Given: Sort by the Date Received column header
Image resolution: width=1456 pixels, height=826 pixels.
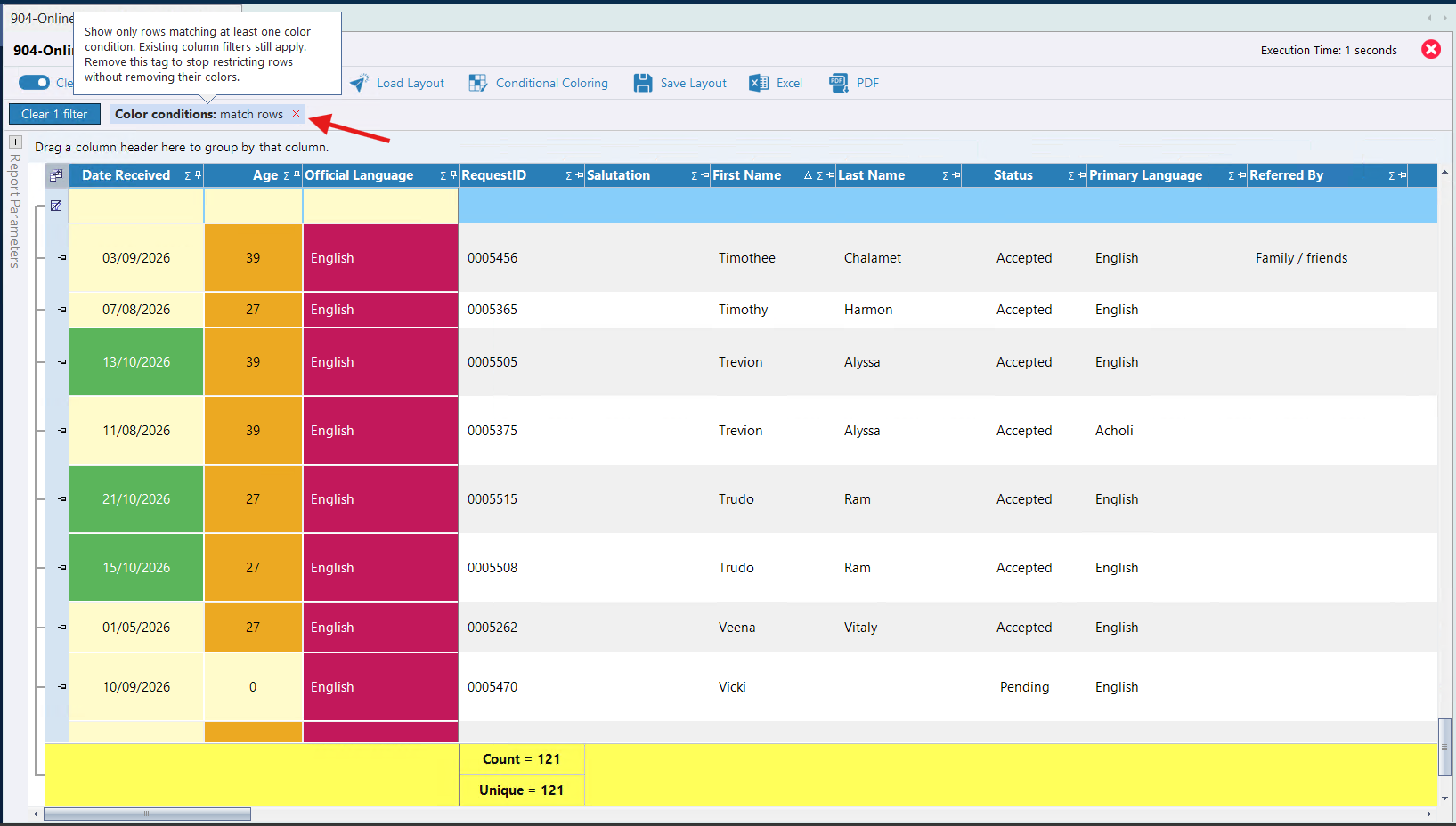Looking at the screenshot, I should pyautogui.click(x=126, y=175).
